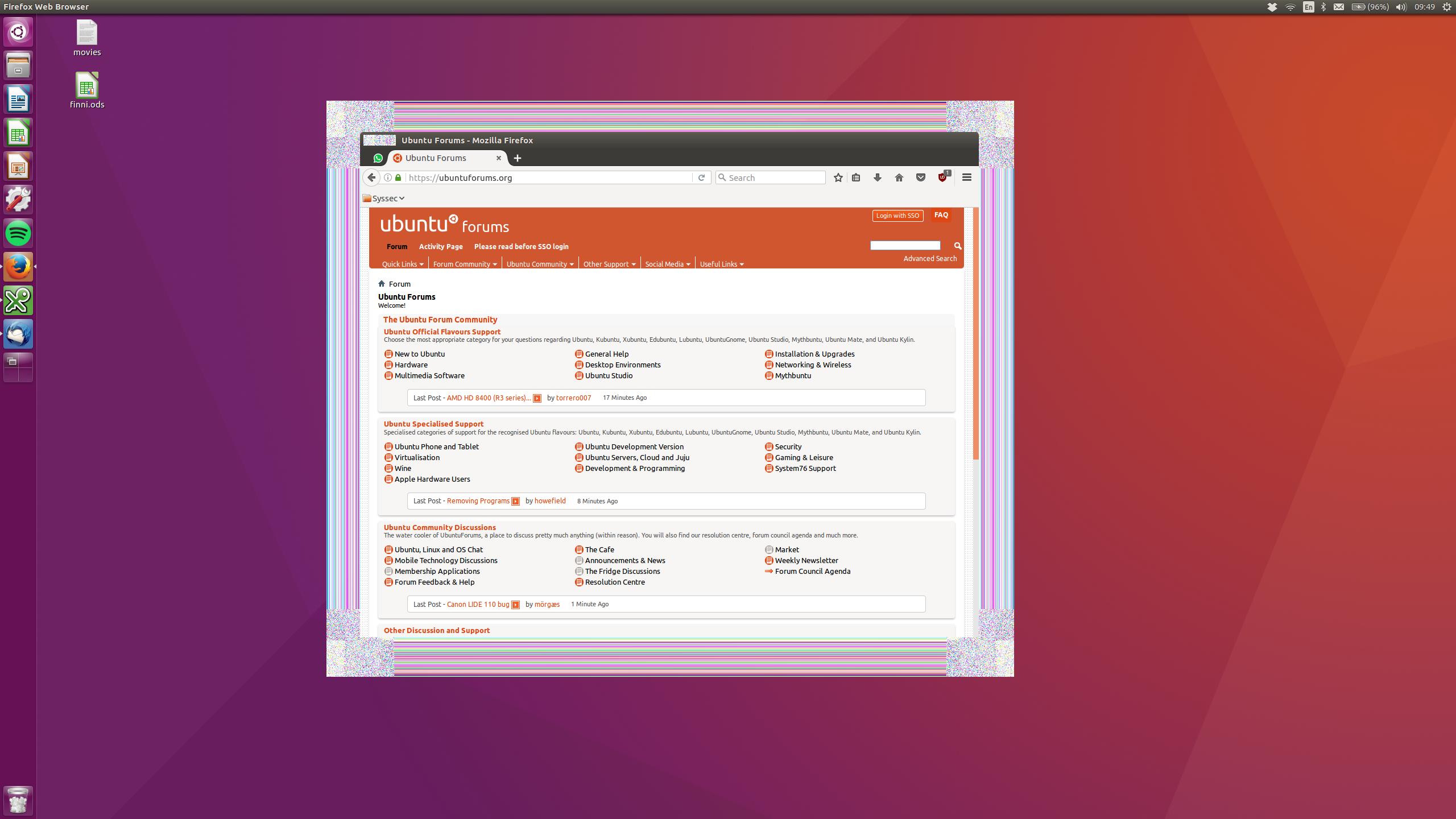Go to Firefox home page icon
The height and width of the screenshot is (819, 1456).
tap(899, 177)
